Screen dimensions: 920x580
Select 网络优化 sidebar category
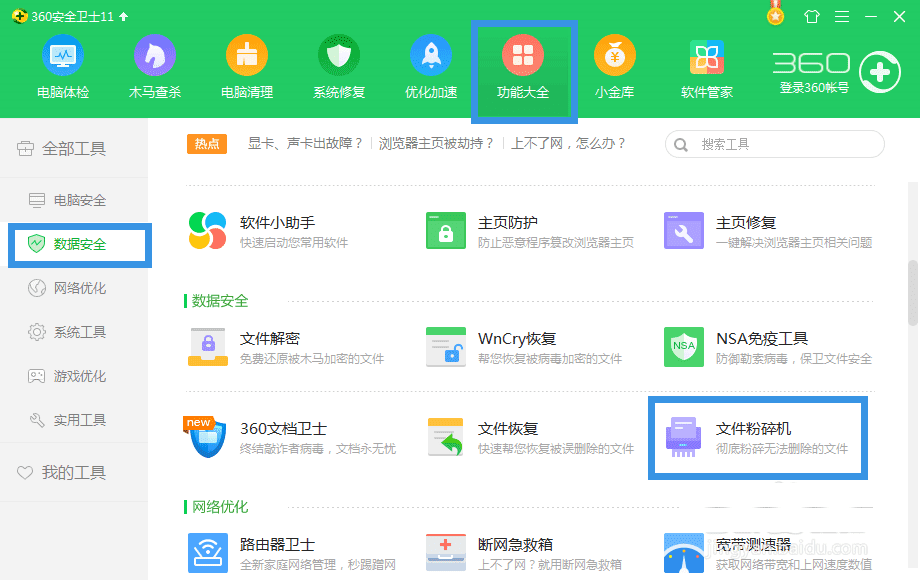point(73,288)
